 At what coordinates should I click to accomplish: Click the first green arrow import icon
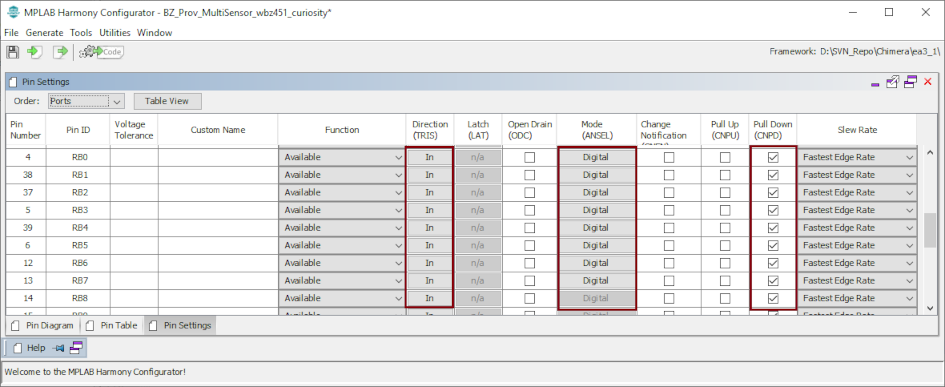coord(34,52)
